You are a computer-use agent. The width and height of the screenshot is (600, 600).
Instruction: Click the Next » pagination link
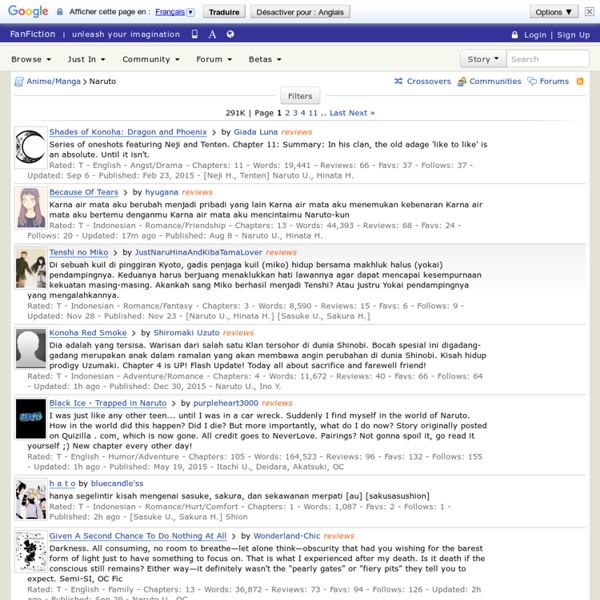[x=362, y=113]
